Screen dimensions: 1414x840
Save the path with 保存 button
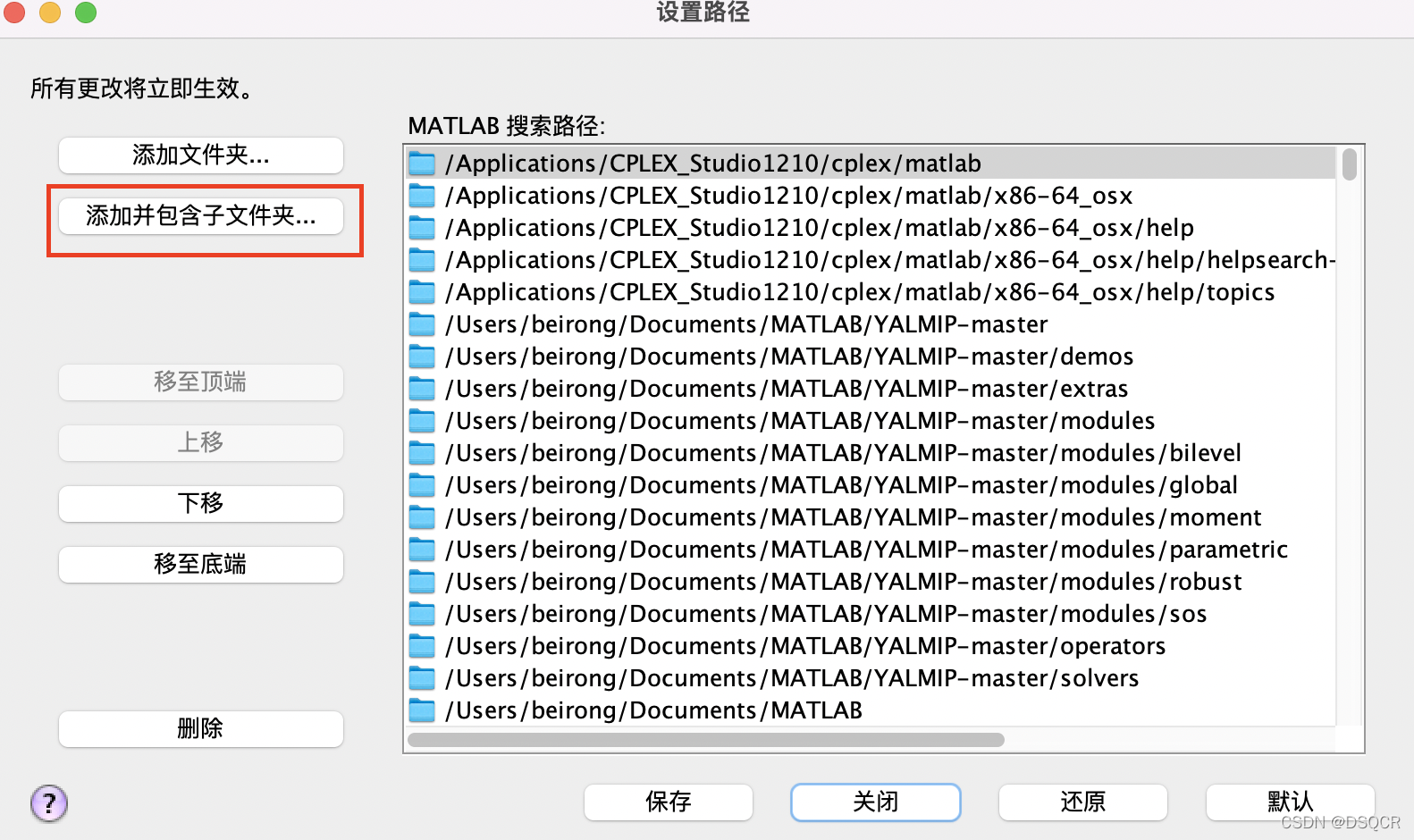tap(669, 802)
